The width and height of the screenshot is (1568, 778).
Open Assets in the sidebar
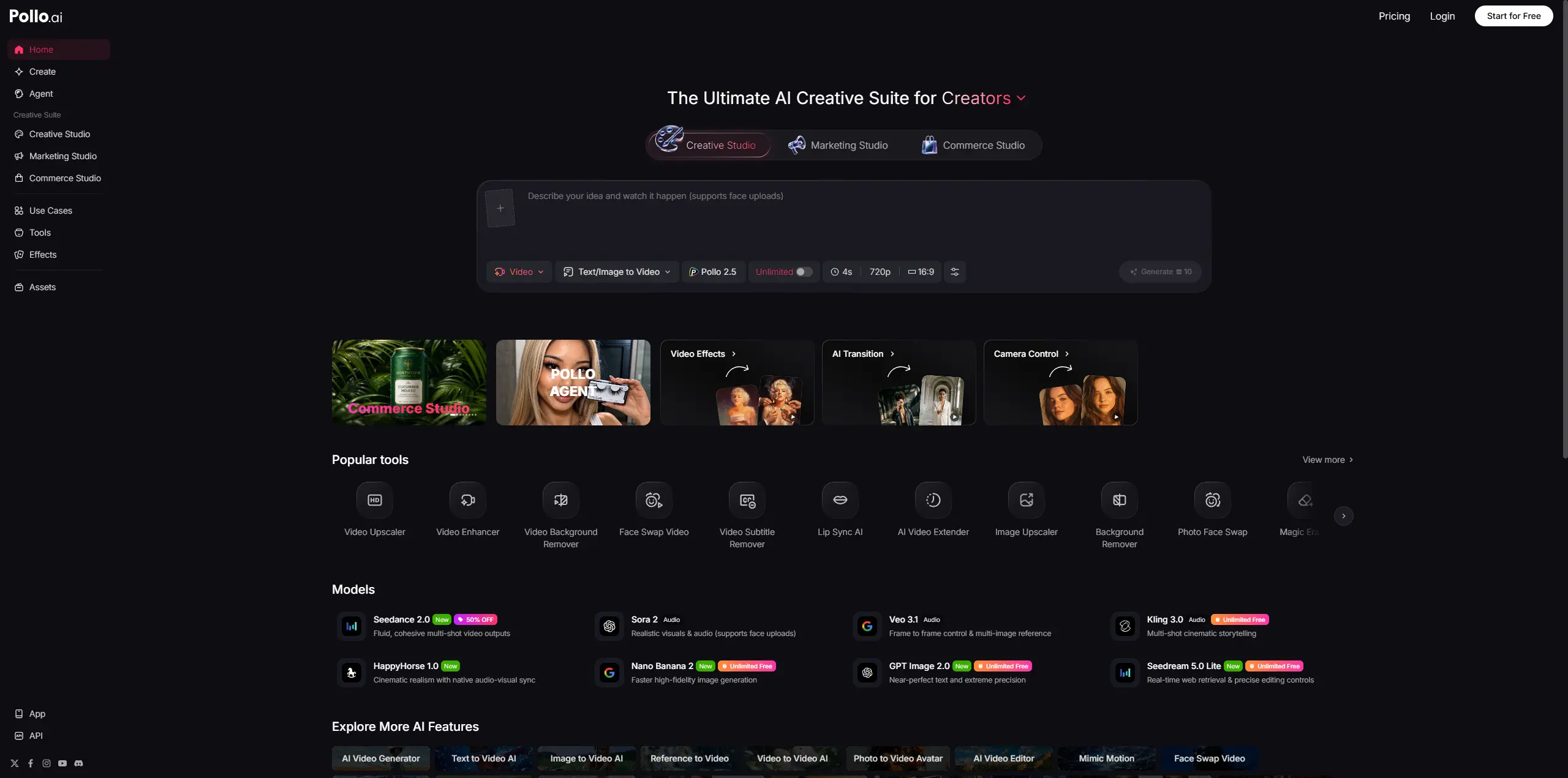coord(59,287)
